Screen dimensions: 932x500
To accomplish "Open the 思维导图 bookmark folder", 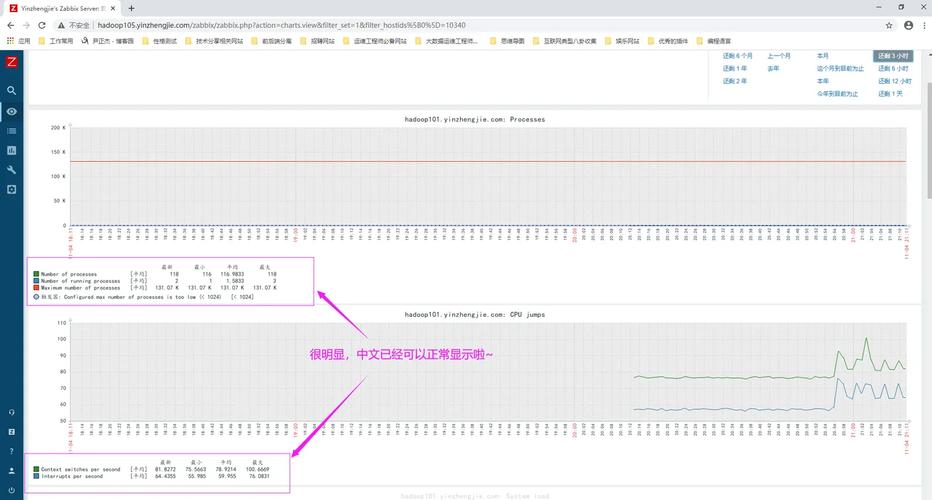I will (x=507, y=41).
